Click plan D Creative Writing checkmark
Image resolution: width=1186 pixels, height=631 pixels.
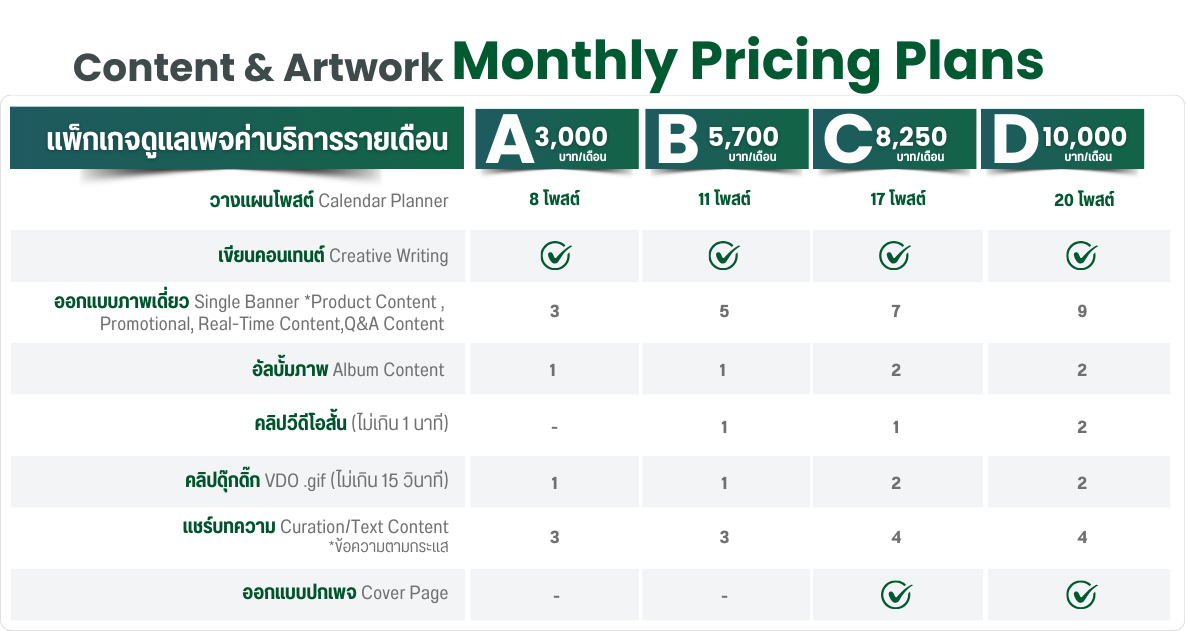click(1082, 256)
